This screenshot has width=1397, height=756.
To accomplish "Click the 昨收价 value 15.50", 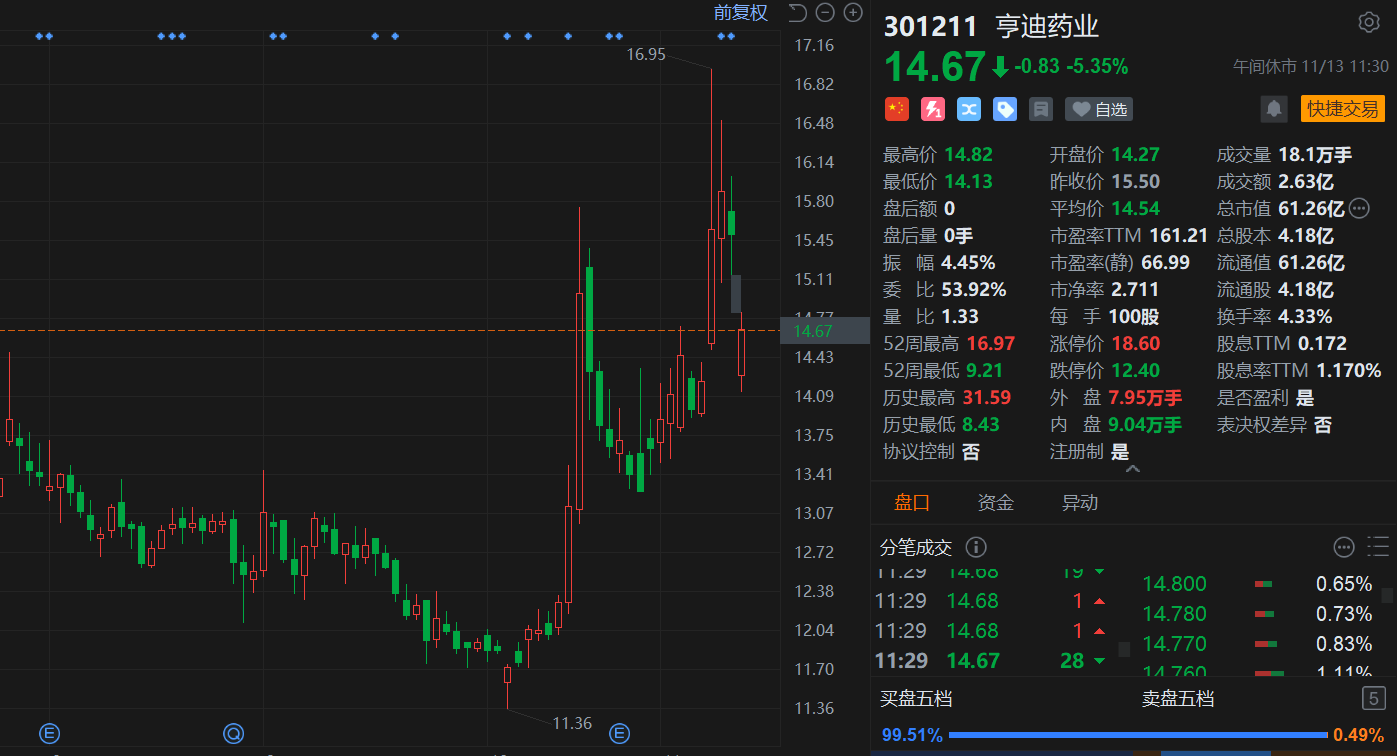I will [1135, 181].
